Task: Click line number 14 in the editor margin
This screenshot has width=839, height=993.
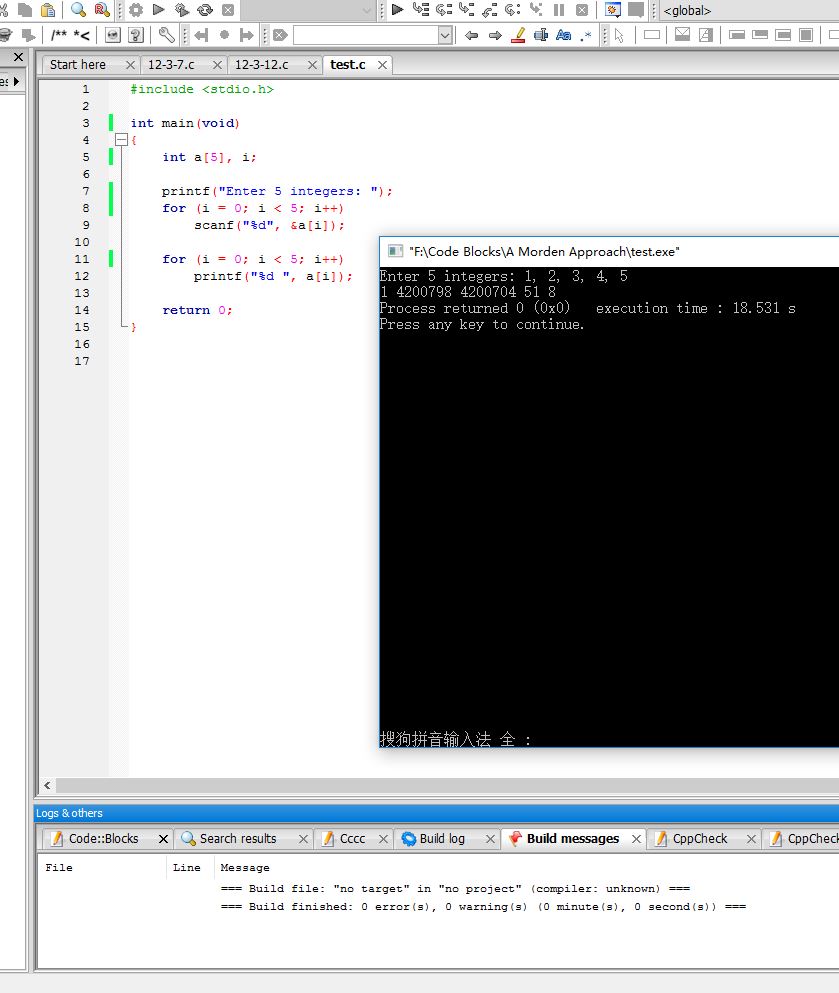Action: [82, 310]
